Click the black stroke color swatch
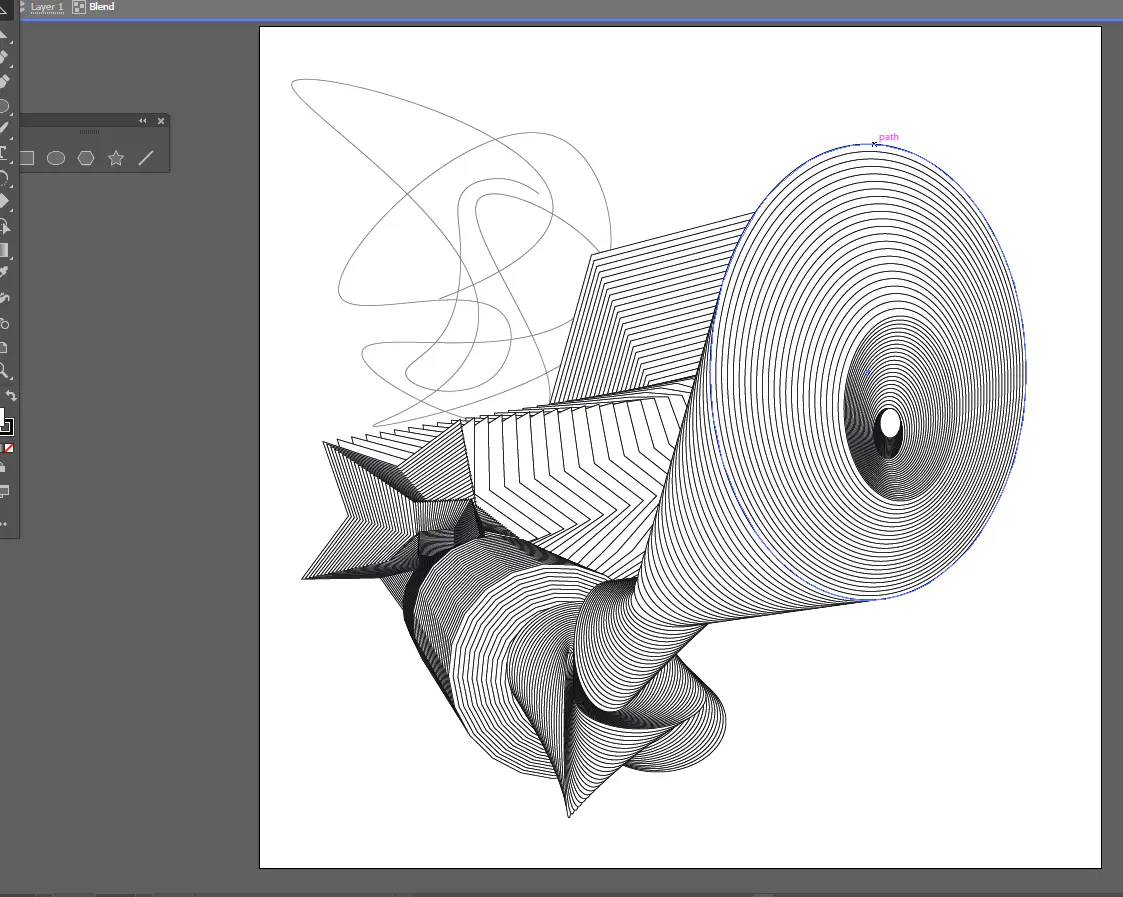This screenshot has height=897, width=1123. click(6, 427)
